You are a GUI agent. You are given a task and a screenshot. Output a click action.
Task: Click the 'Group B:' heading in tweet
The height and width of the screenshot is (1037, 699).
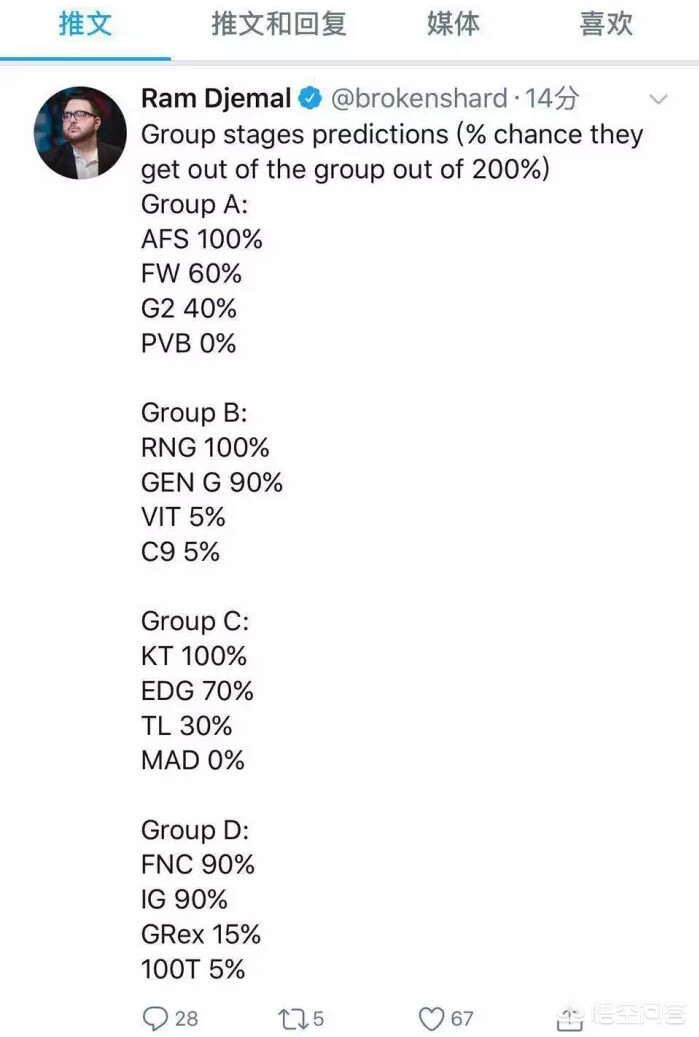coord(194,413)
